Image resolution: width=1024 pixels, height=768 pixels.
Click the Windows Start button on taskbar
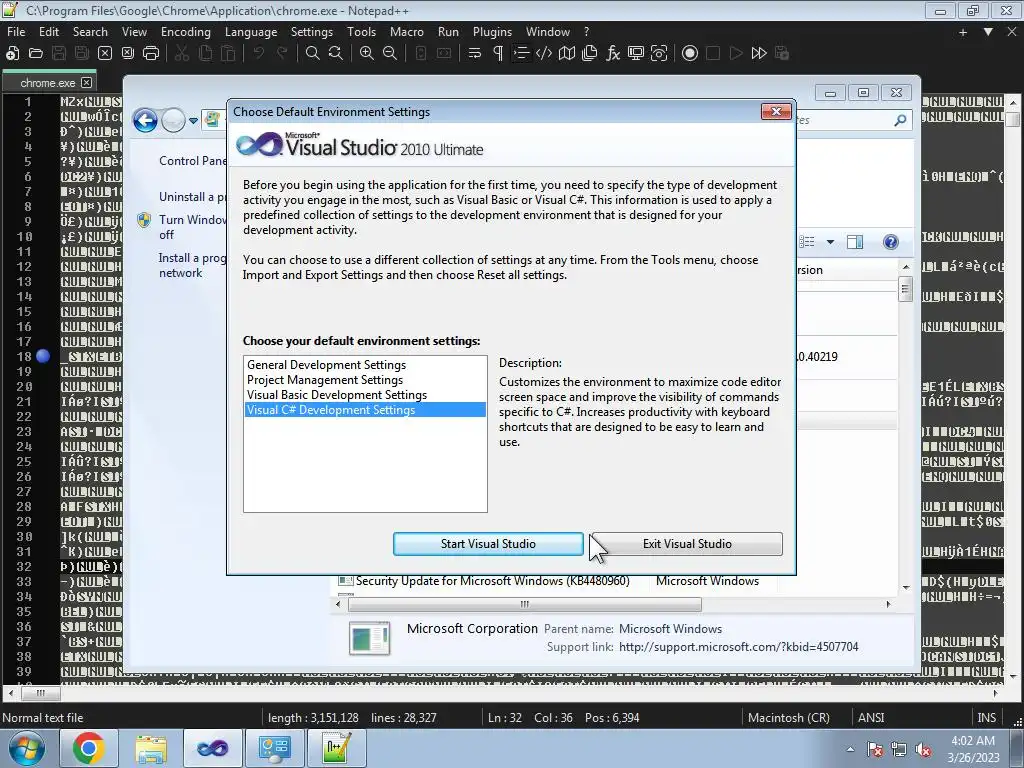click(x=26, y=748)
